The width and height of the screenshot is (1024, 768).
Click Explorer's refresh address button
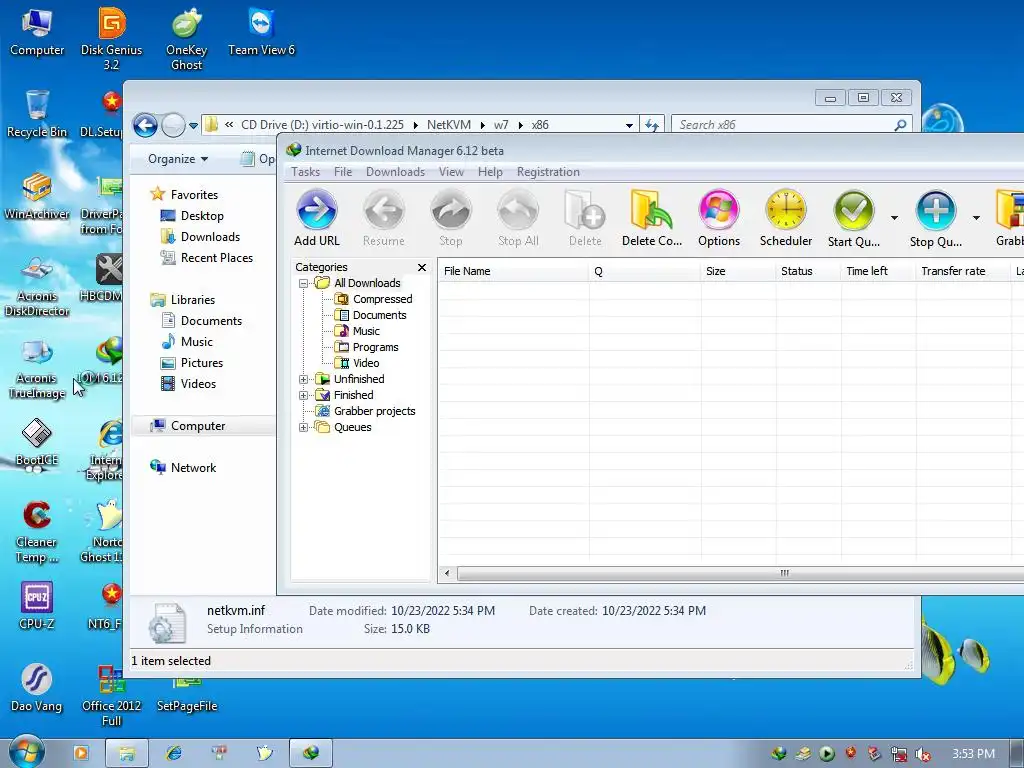pos(652,125)
